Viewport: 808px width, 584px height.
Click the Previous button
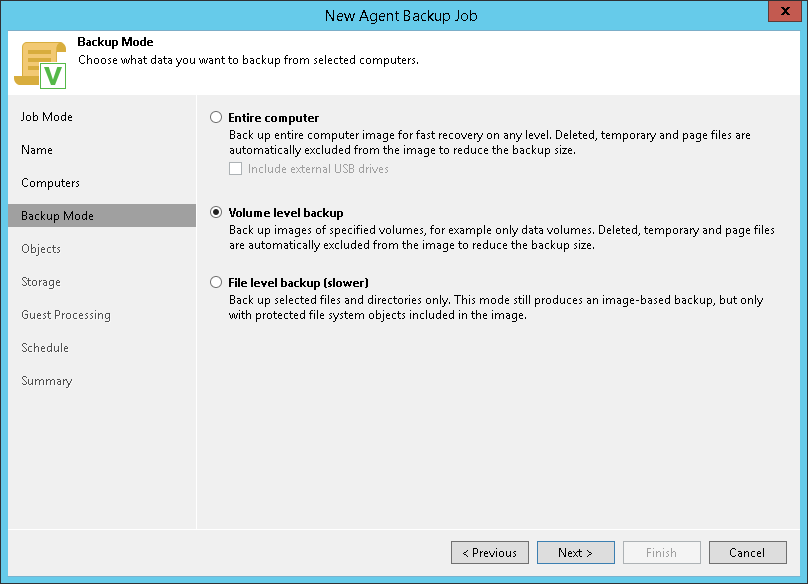pyautogui.click(x=490, y=553)
